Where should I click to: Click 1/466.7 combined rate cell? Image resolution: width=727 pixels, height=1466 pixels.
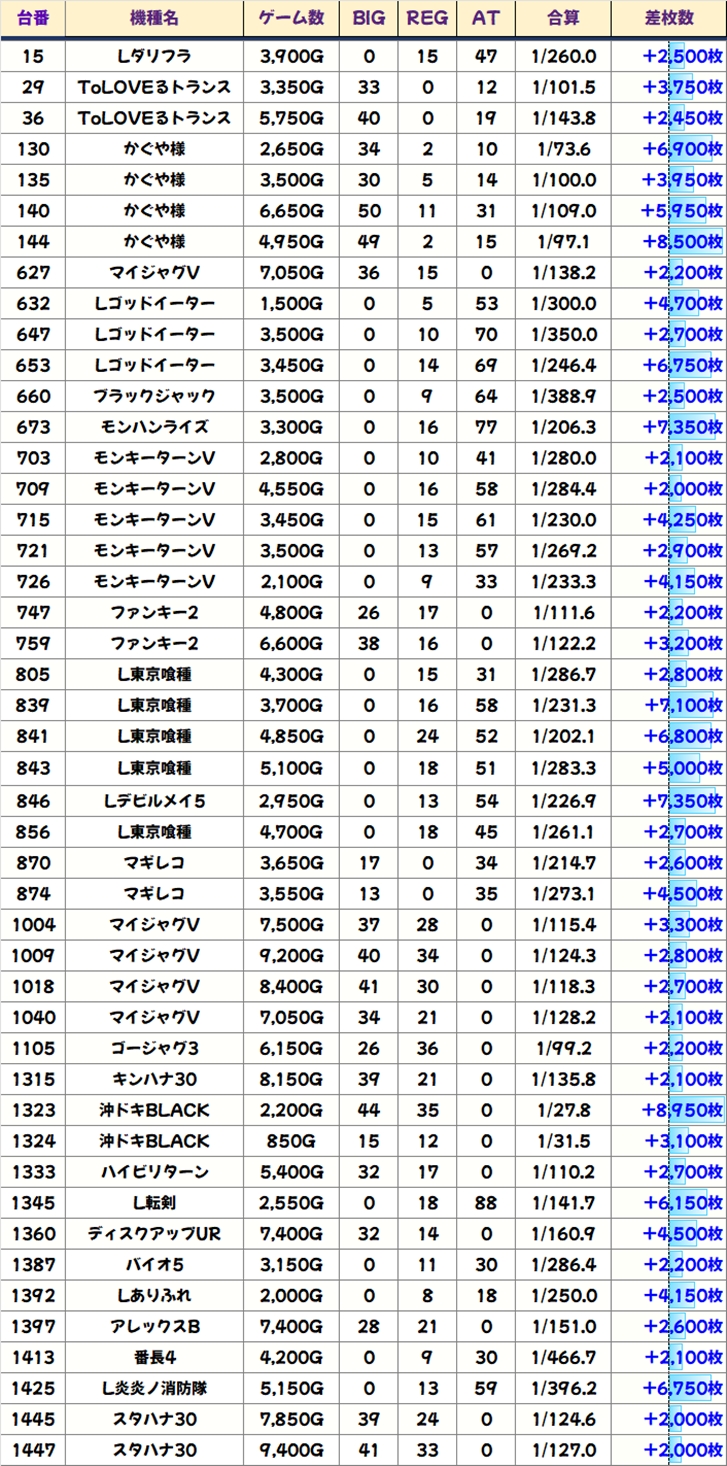564,1357
